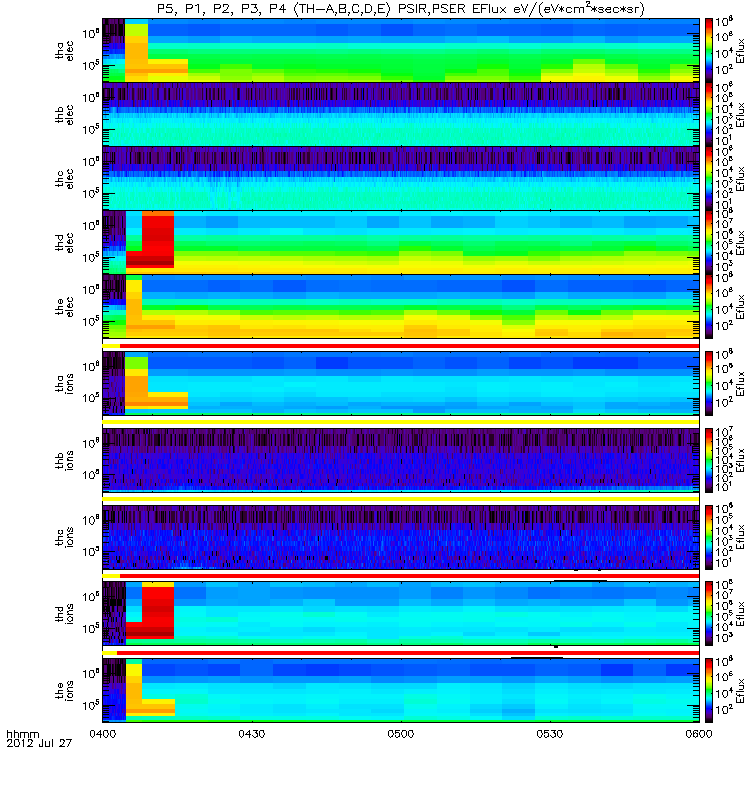Click the Eflux label next to the ions color bar
This screenshot has height=800, width=750.
(x=740, y=690)
